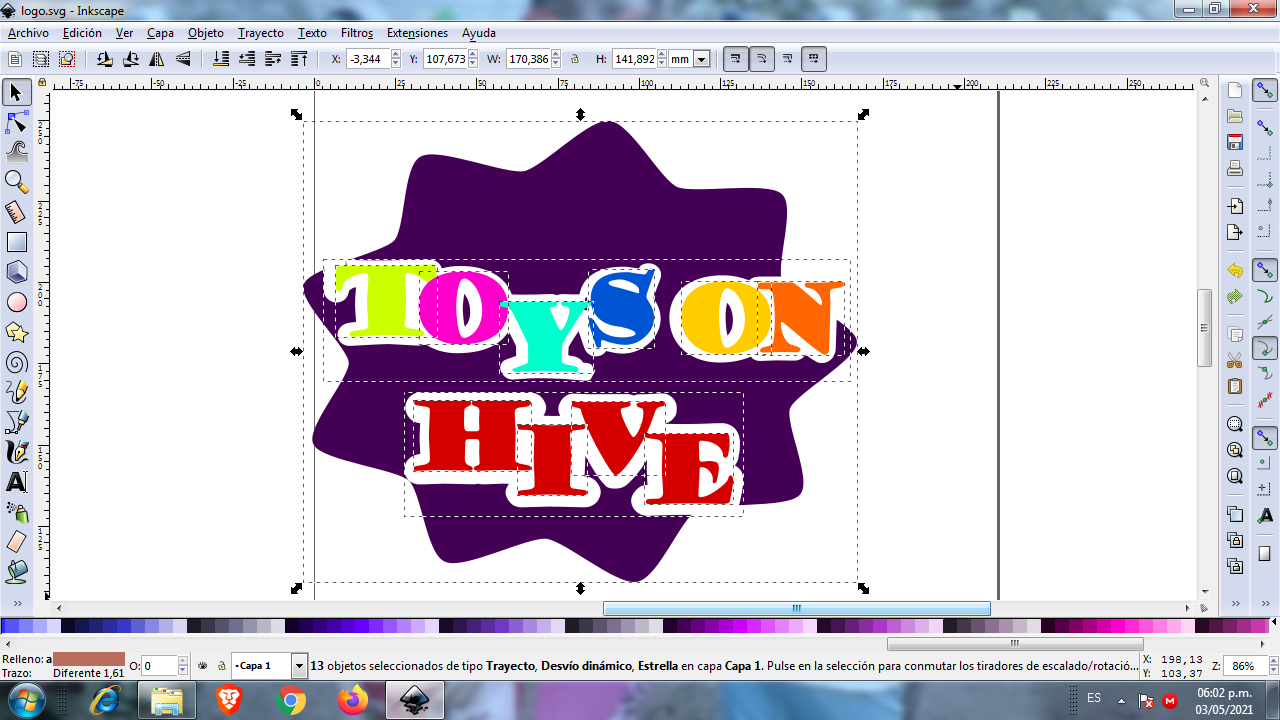
Task: Select the Star and polygon tool
Action: 16,332
